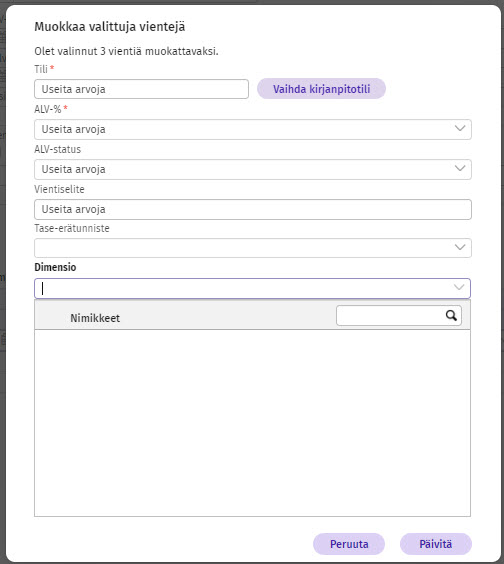Click the empty Nimikkeet results list area
Viewport: 504px width, 564px height.
click(252, 423)
